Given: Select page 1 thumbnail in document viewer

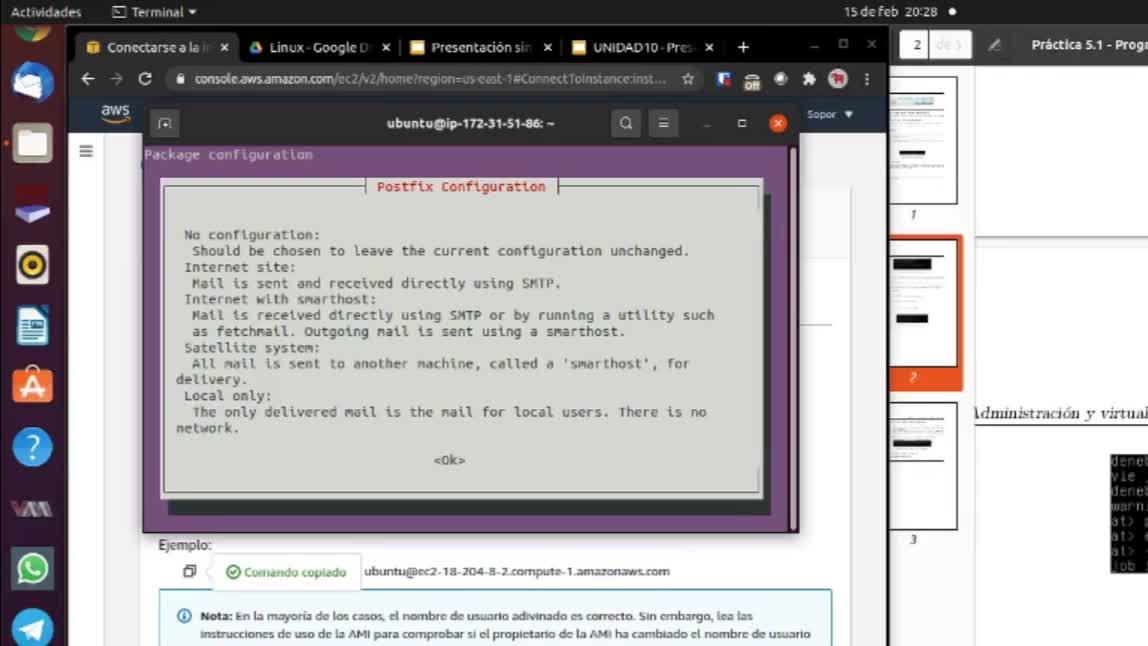Looking at the screenshot, I should coord(923,140).
